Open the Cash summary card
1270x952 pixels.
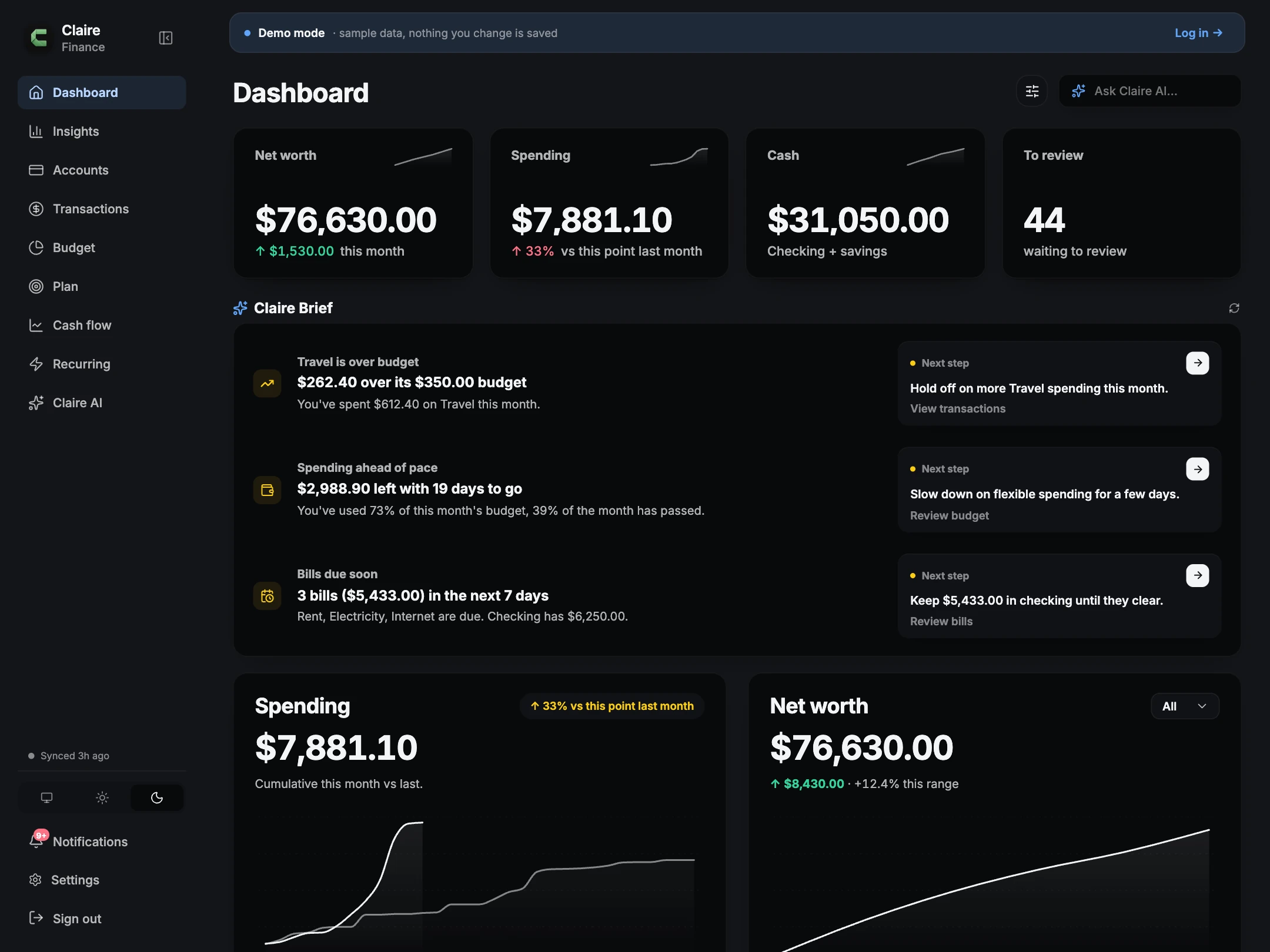(x=865, y=203)
